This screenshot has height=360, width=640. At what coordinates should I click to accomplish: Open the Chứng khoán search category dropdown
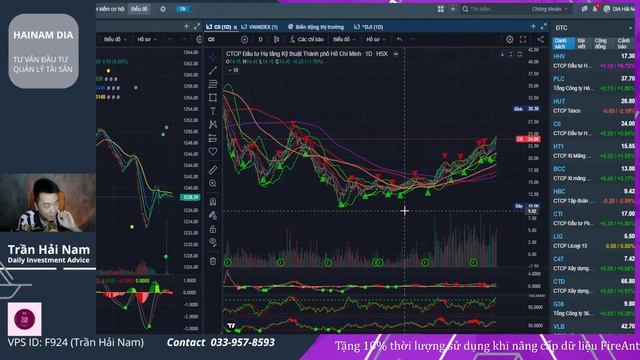point(549,9)
